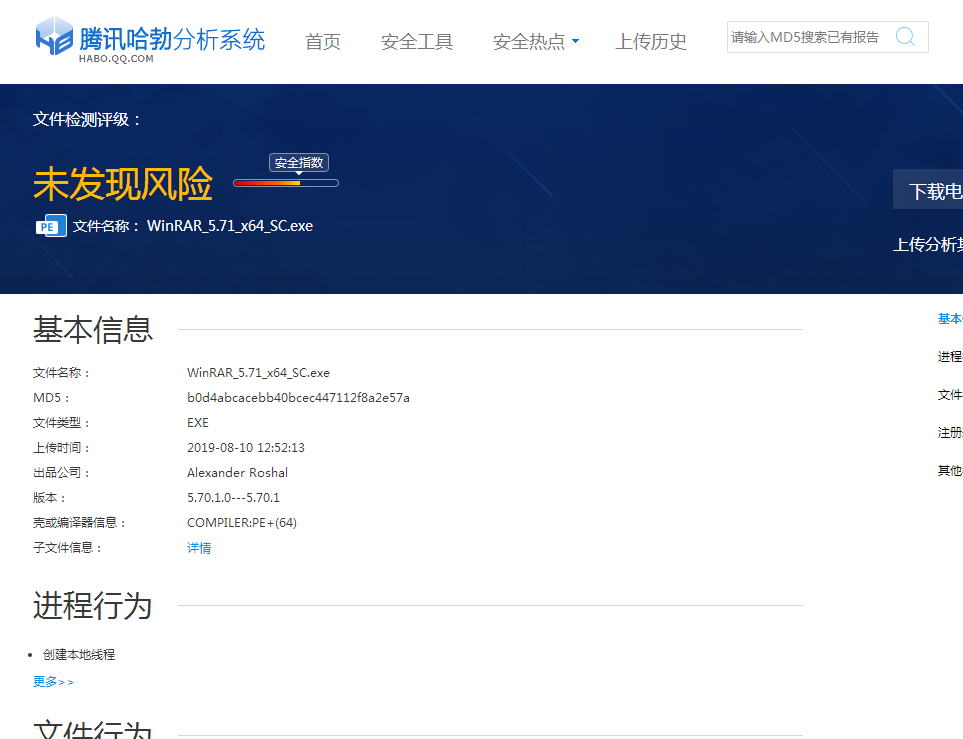Click the PE file type icon

50,226
